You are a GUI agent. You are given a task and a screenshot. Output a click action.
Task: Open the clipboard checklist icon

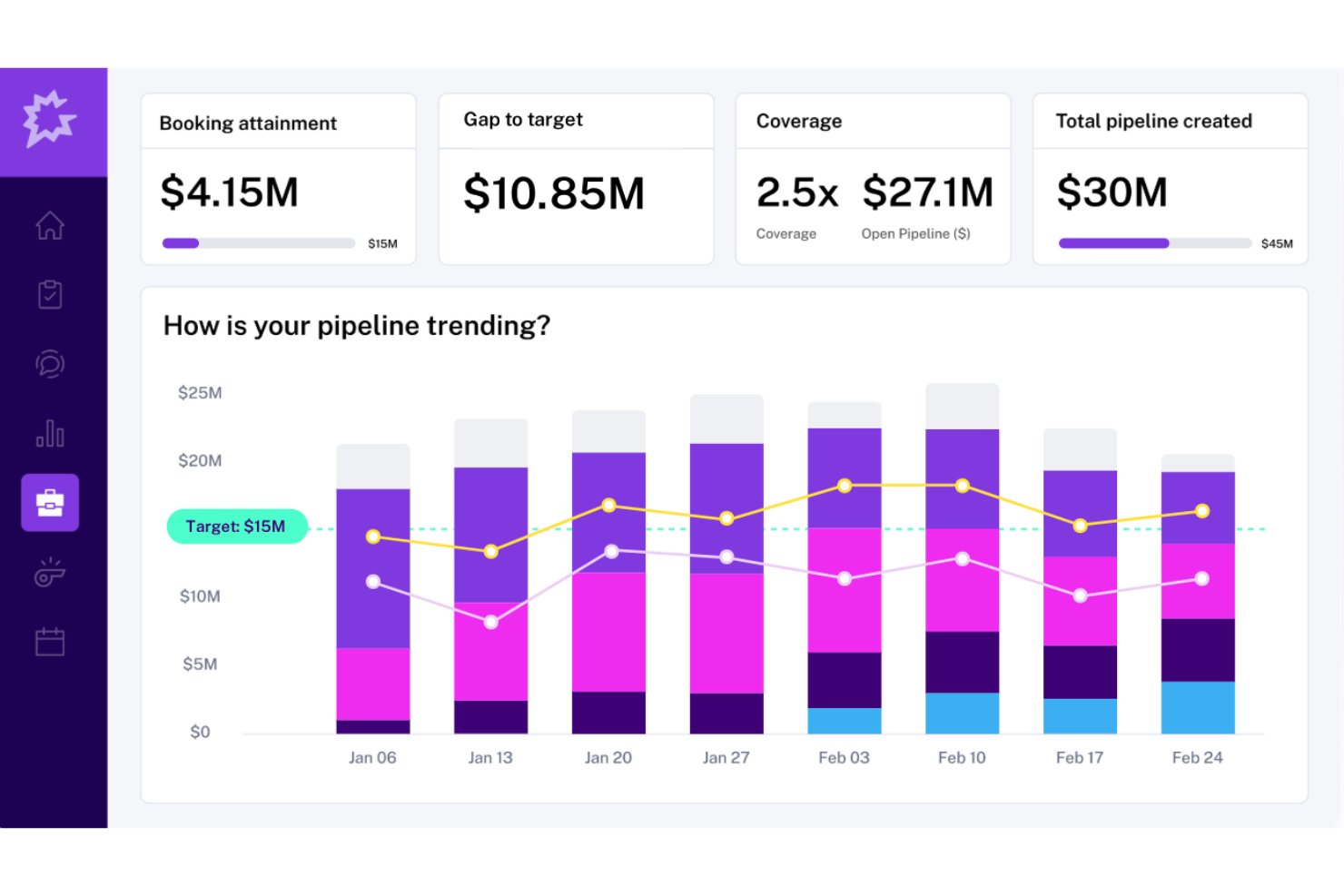[50, 294]
